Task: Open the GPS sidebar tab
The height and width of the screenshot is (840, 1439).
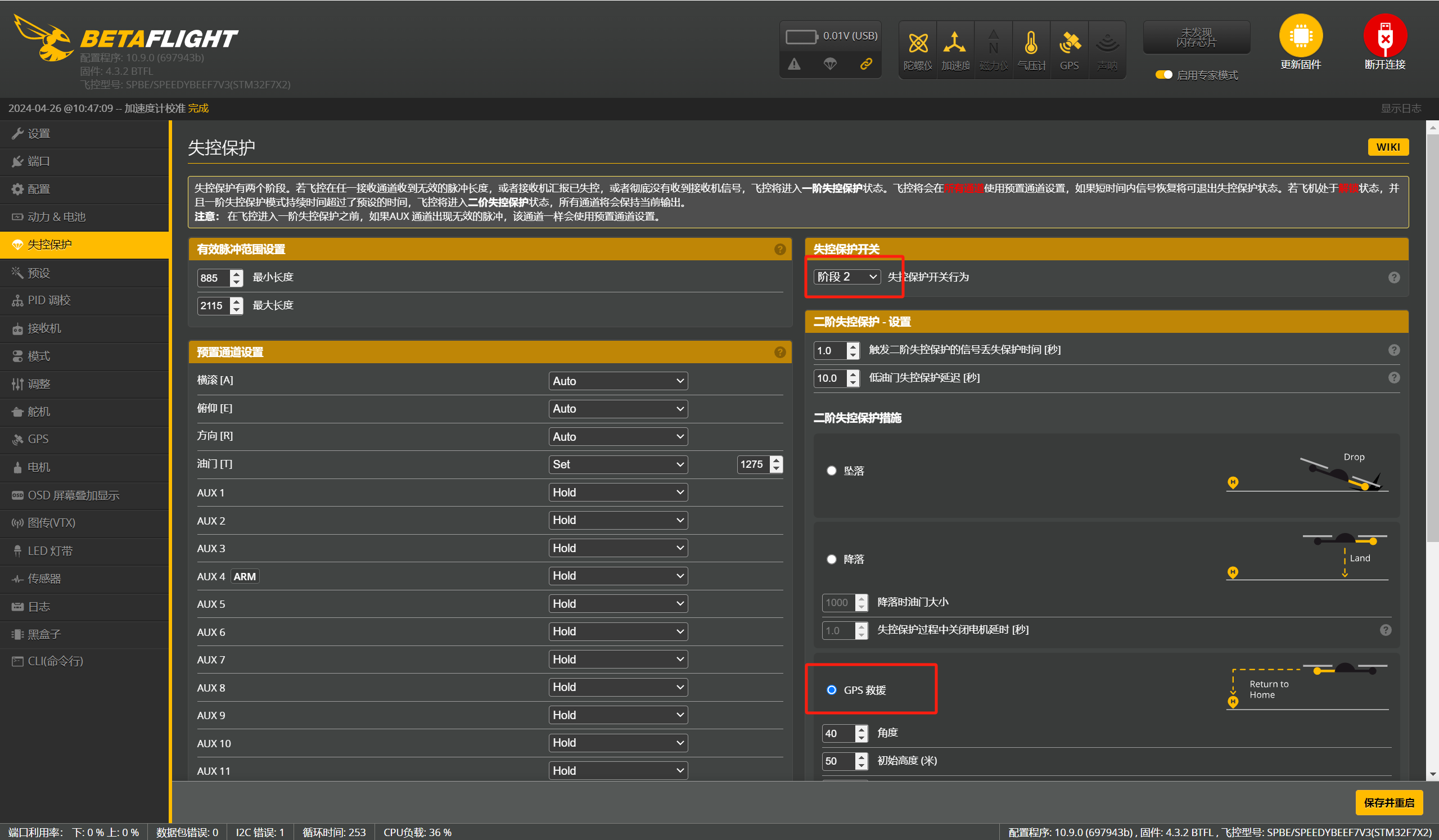Action: pos(84,439)
